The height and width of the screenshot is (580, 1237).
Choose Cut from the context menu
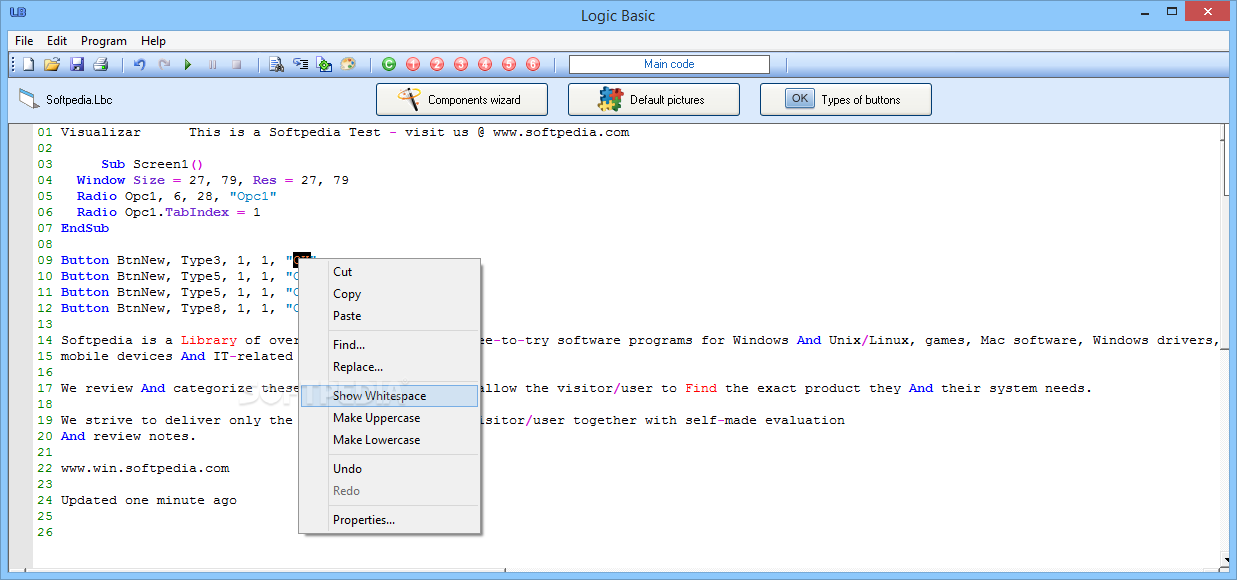(x=390, y=272)
